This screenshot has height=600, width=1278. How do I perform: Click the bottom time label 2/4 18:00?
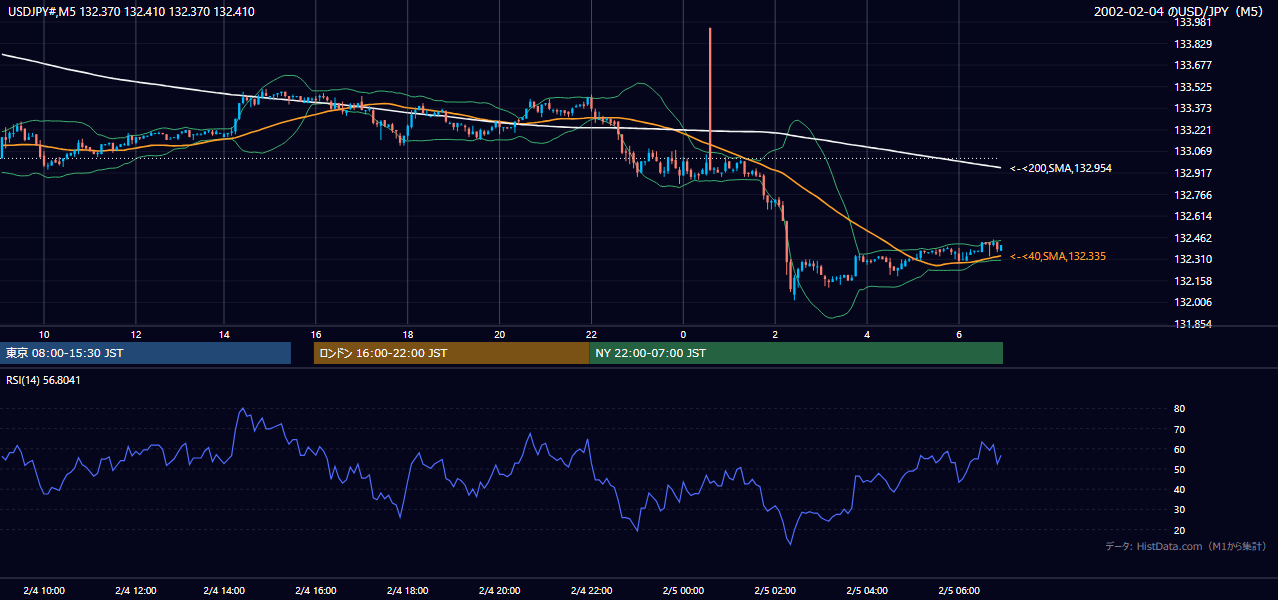(x=408, y=590)
